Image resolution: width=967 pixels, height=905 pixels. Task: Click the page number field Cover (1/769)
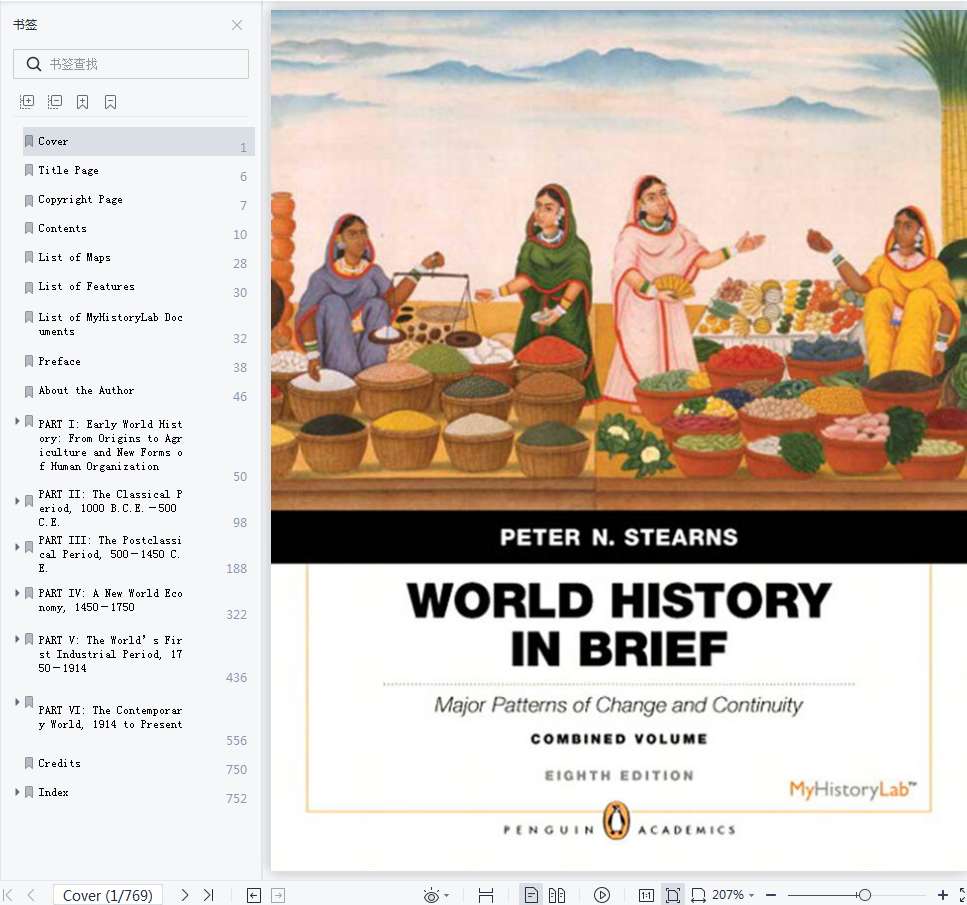pyautogui.click(x=108, y=895)
